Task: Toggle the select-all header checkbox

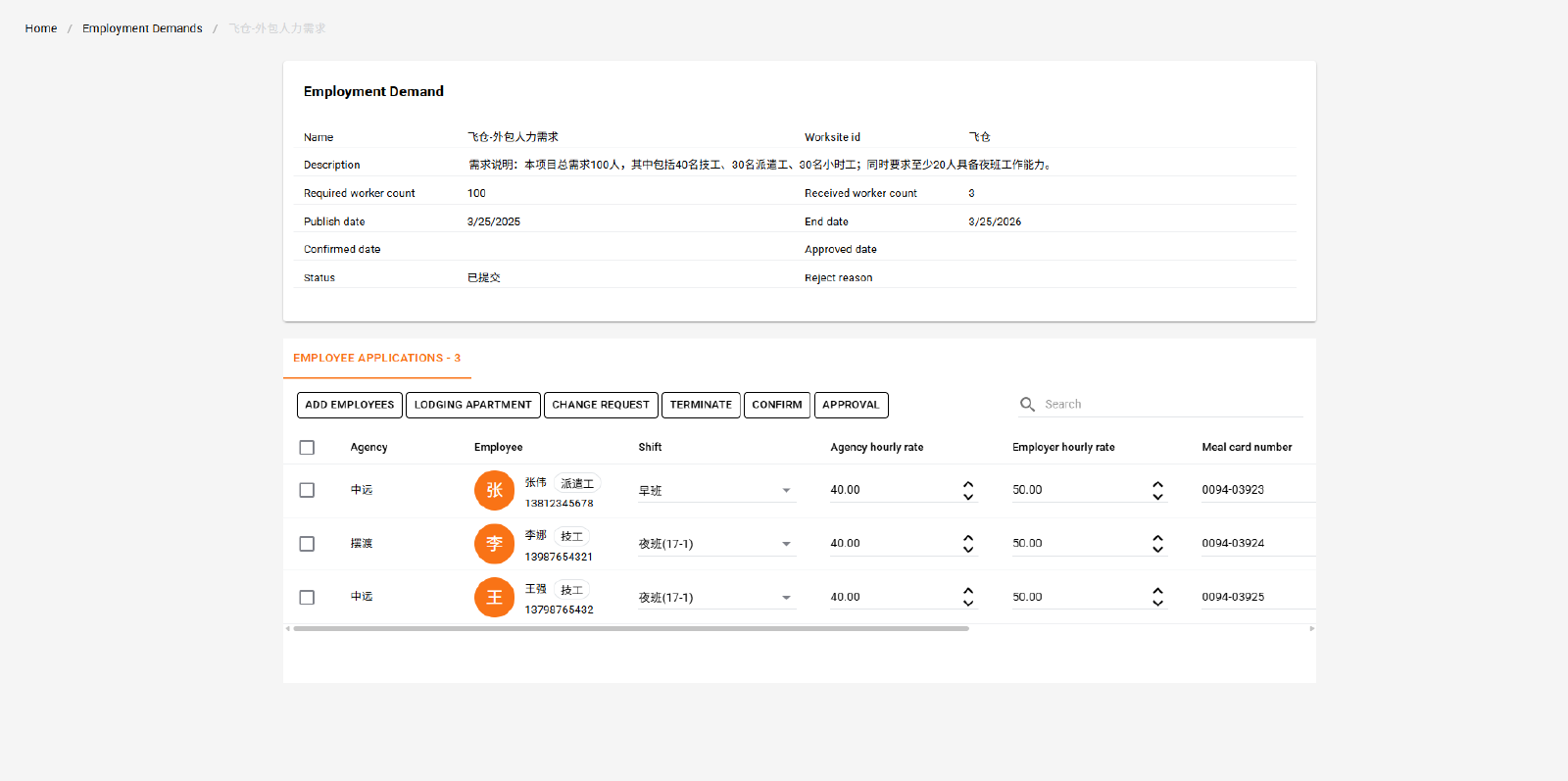Action: tap(307, 448)
